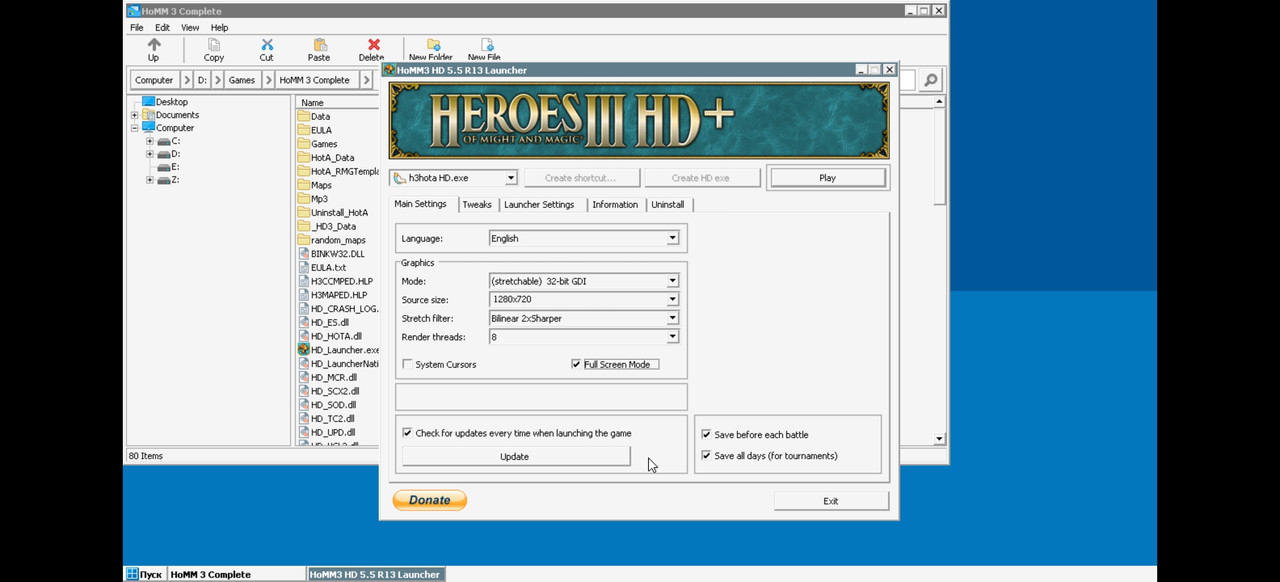Open the Language dropdown
The width and height of the screenshot is (1280, 582).
pyautogui.click(x=672, y=238)
